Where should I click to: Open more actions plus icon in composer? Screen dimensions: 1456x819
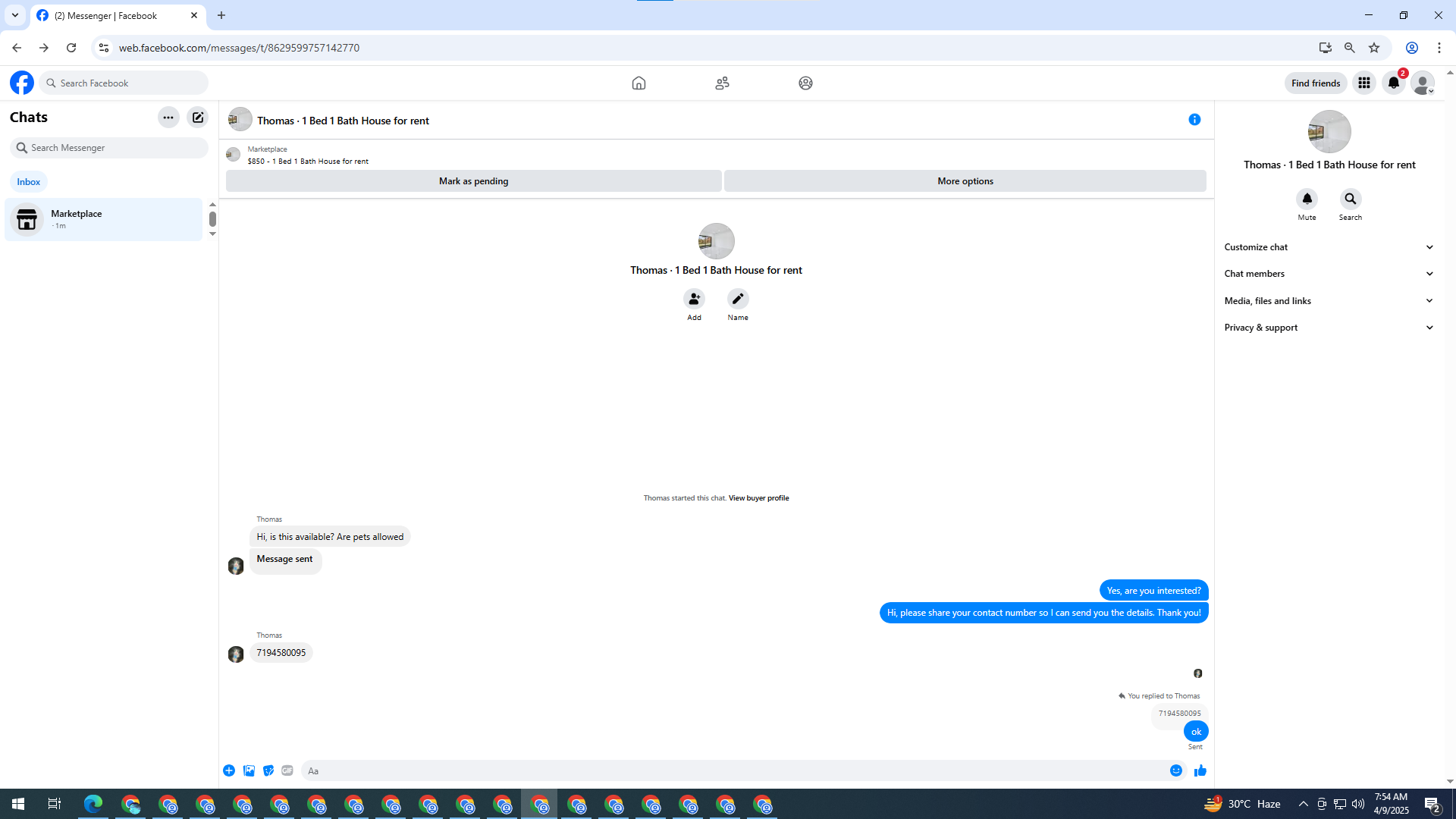[229, 770]
